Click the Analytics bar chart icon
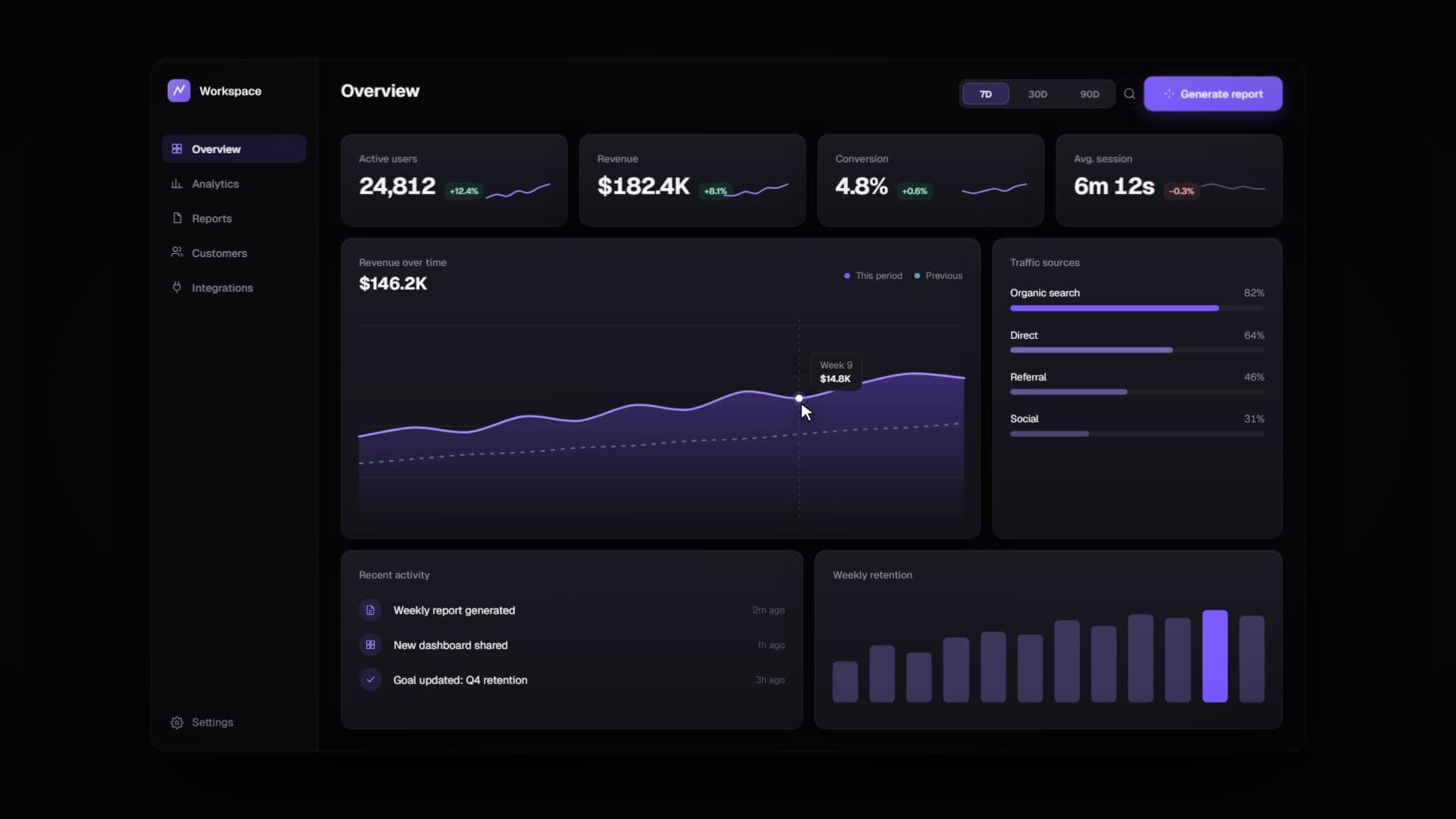The width and height of the screenshot is (1456, 819). click(x=177, y=184)
